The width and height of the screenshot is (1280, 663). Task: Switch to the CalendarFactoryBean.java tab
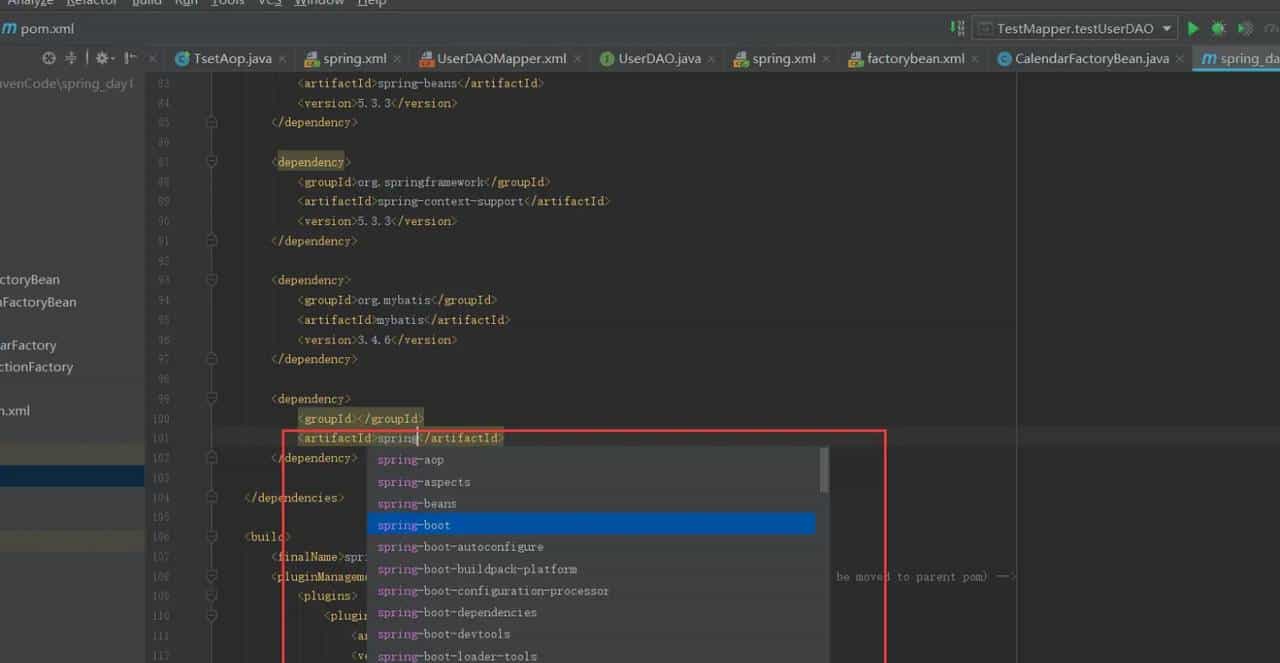[1091, 59]
